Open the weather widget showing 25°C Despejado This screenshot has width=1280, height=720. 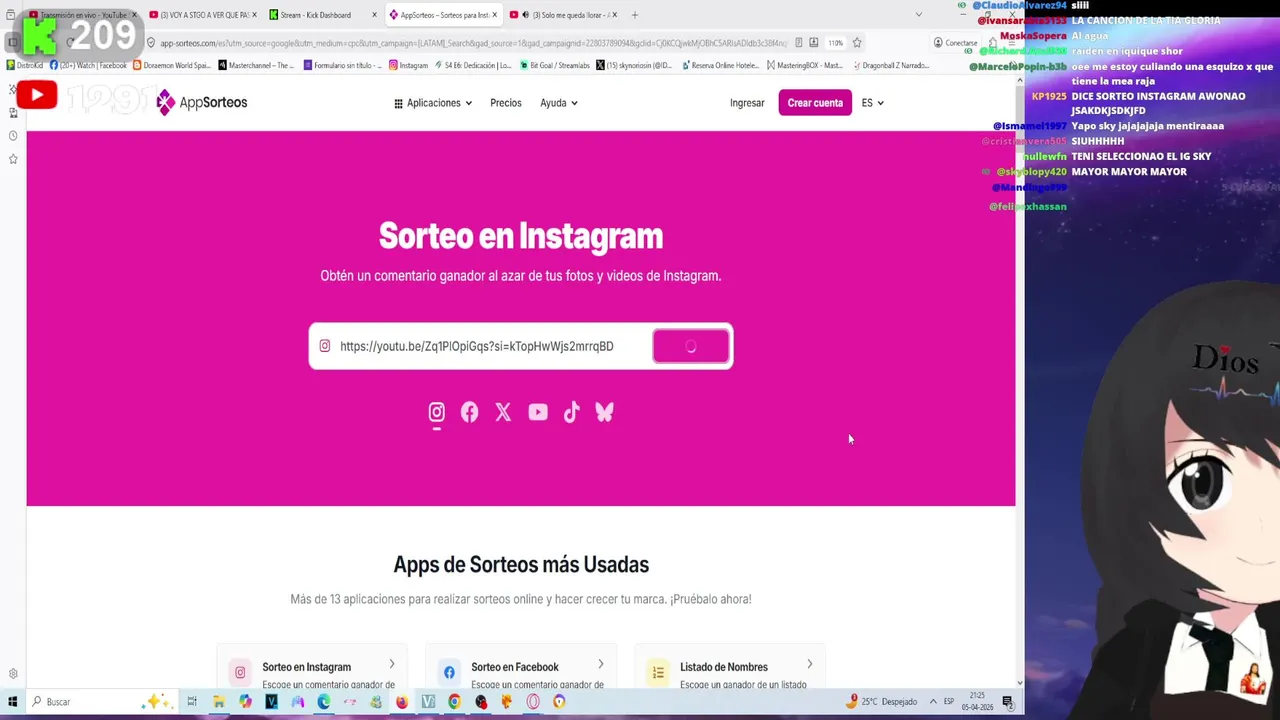pos(881,702)
